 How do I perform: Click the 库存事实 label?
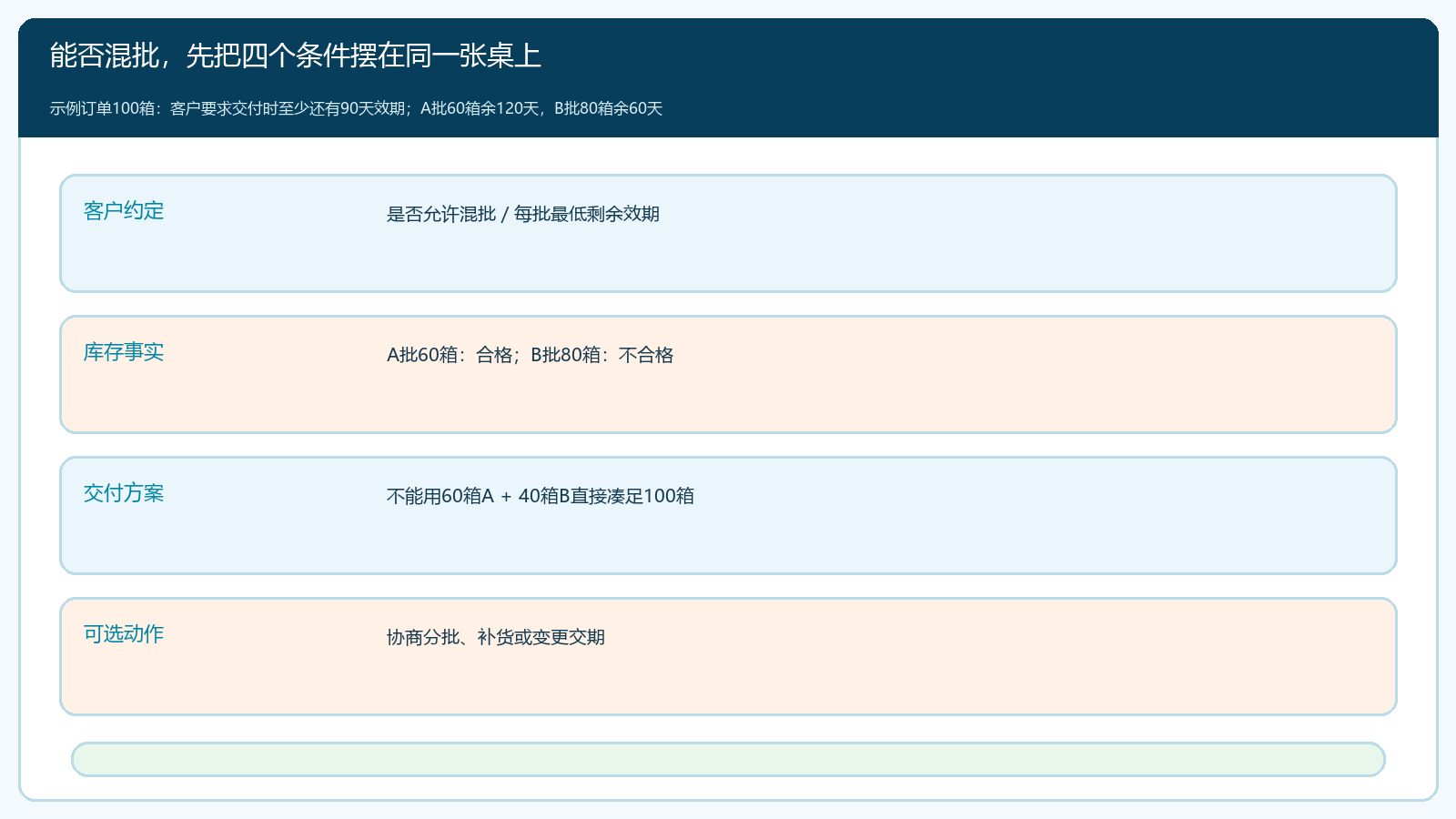pos(124,352)
